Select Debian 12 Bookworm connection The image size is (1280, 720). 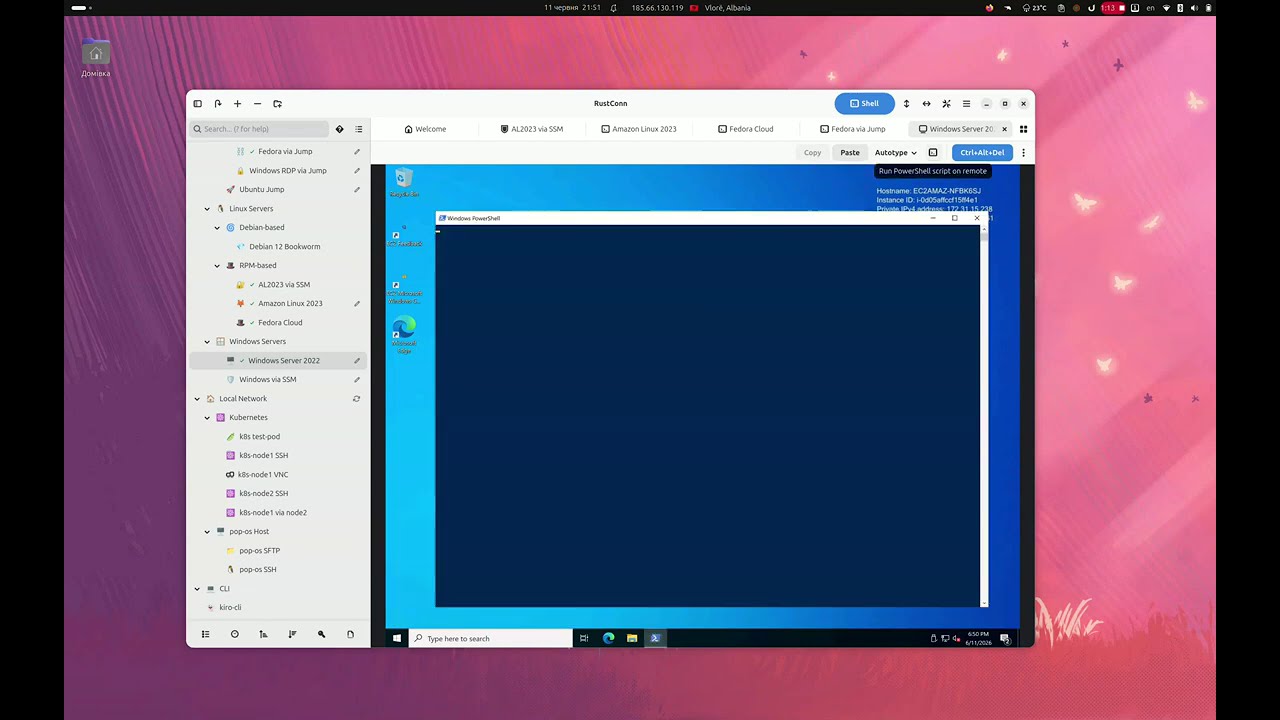(x=278, y=247)
